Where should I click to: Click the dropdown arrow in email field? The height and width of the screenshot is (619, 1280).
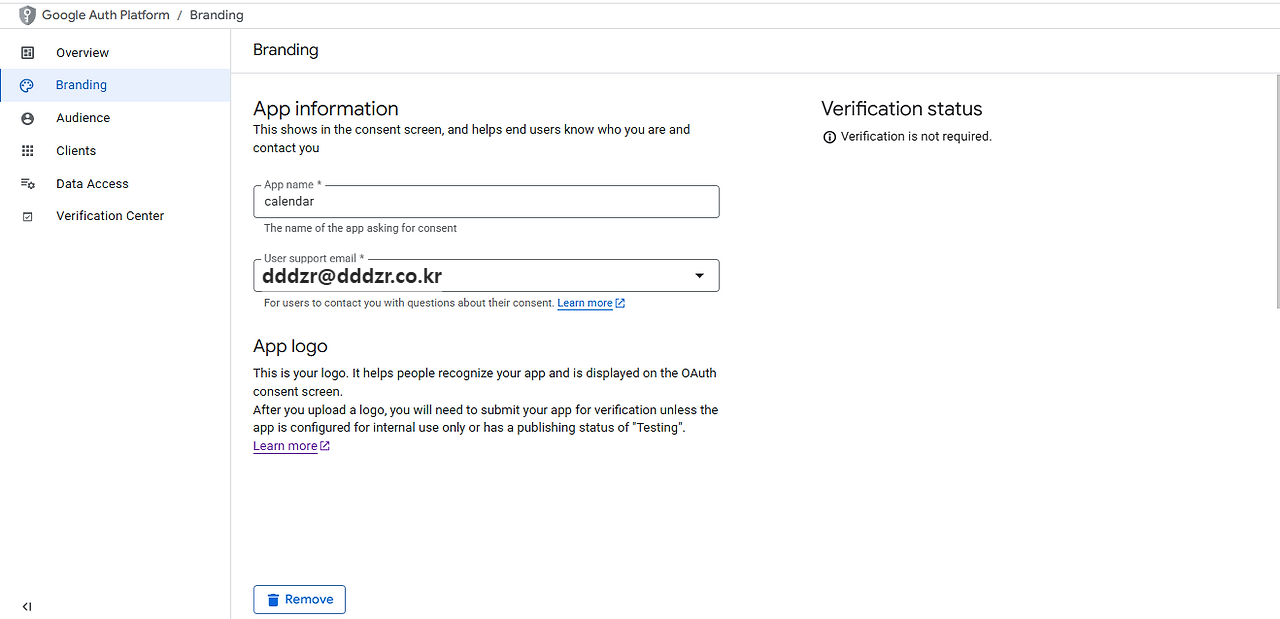[700, 276]
